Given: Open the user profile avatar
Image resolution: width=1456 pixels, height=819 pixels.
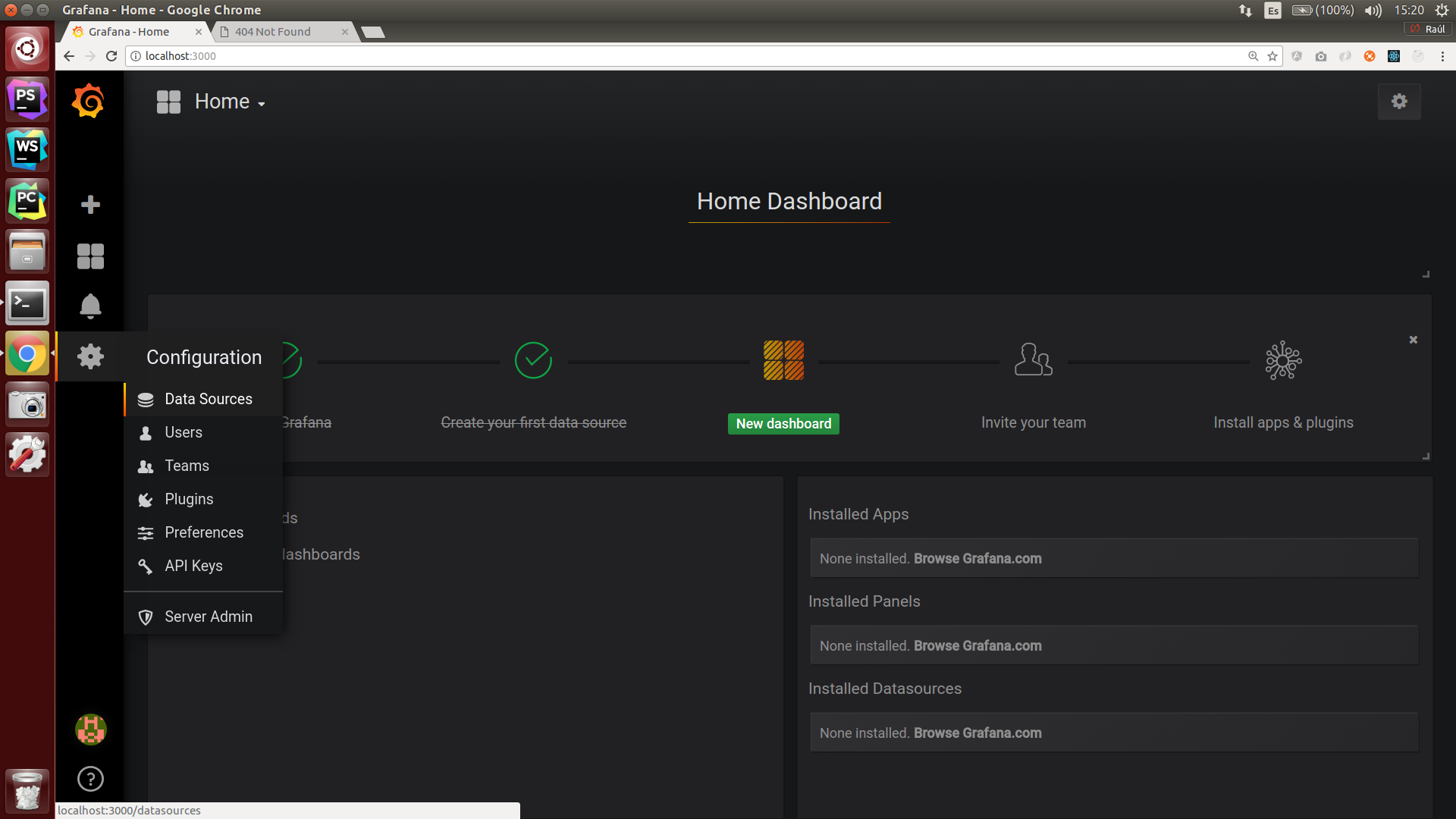Looking at the screenshot, I should tap(90, 730).
